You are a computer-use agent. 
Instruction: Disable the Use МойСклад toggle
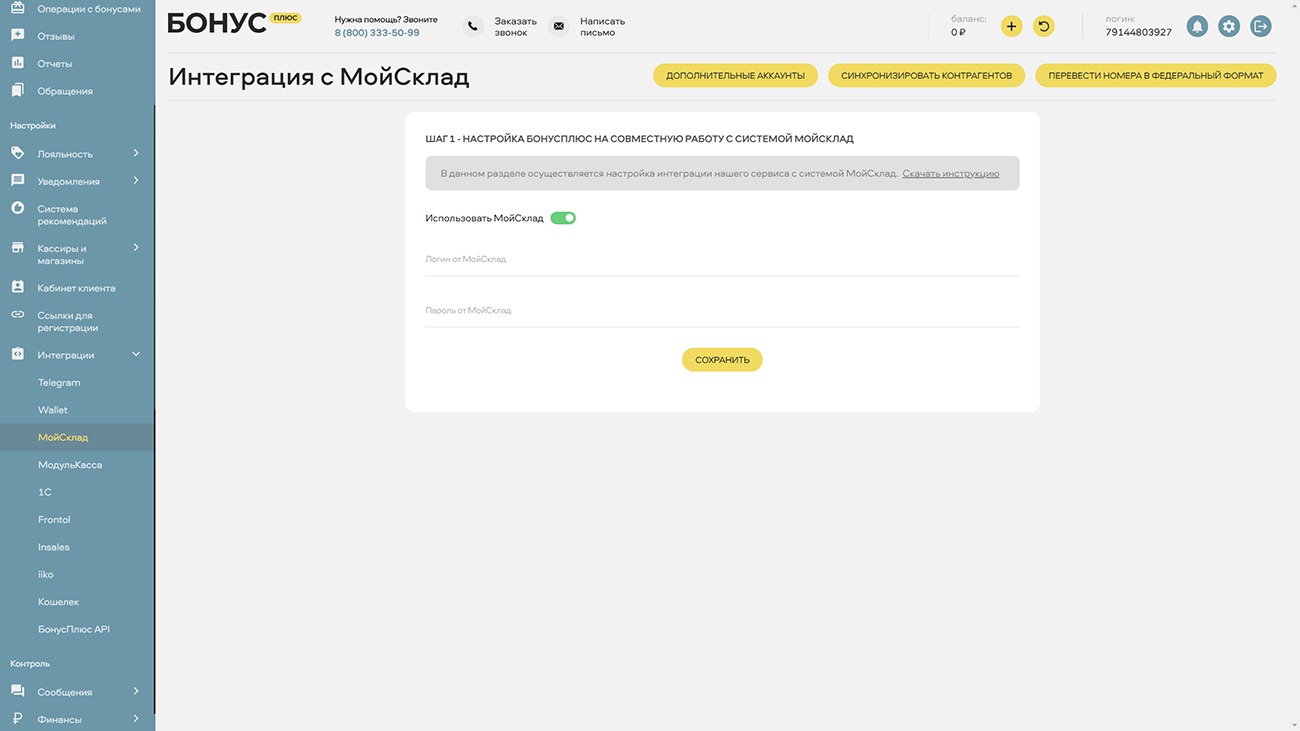click(x=563, y=218)
